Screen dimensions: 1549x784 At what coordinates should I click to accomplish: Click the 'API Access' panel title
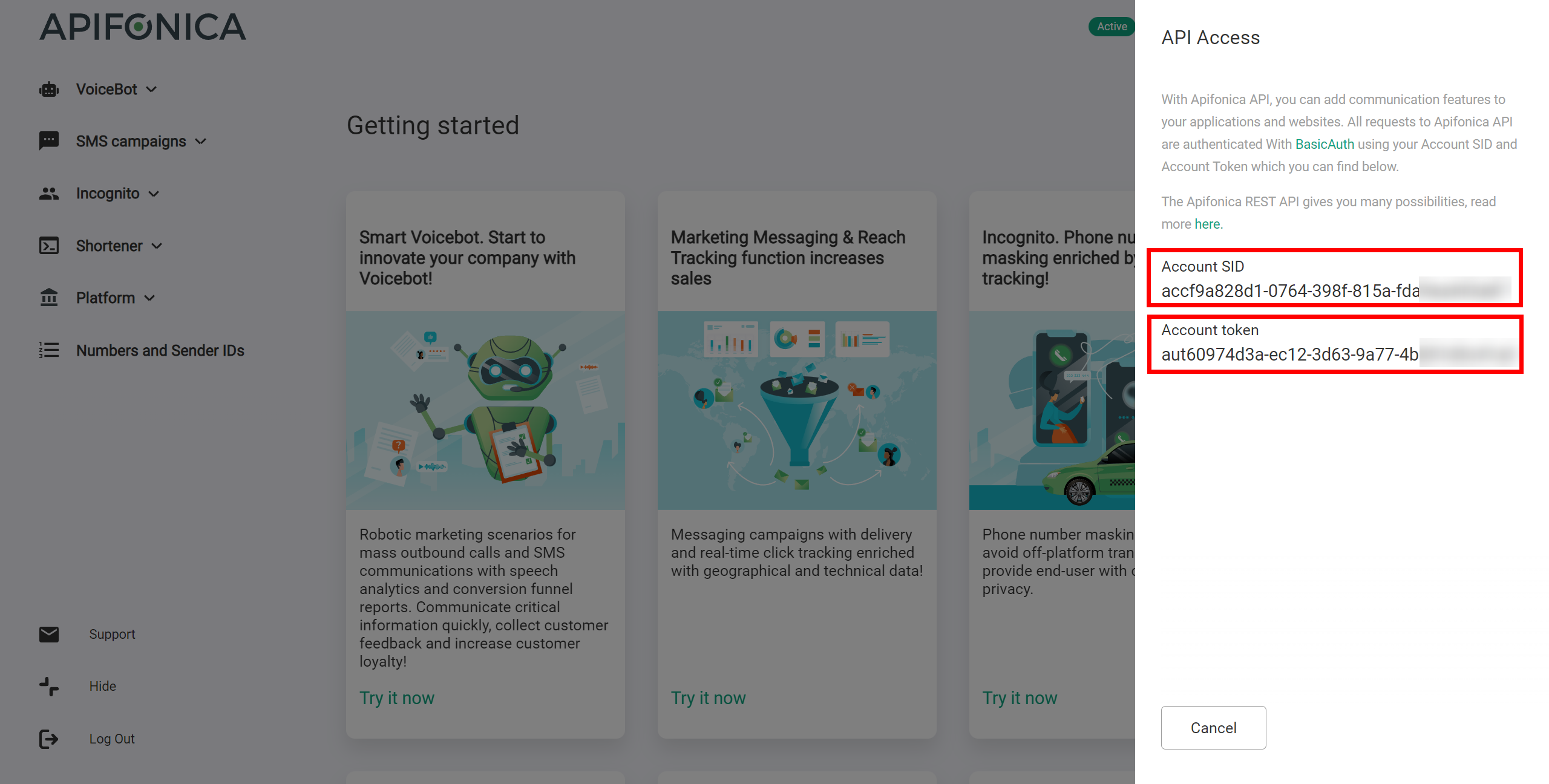point(1210,38)
